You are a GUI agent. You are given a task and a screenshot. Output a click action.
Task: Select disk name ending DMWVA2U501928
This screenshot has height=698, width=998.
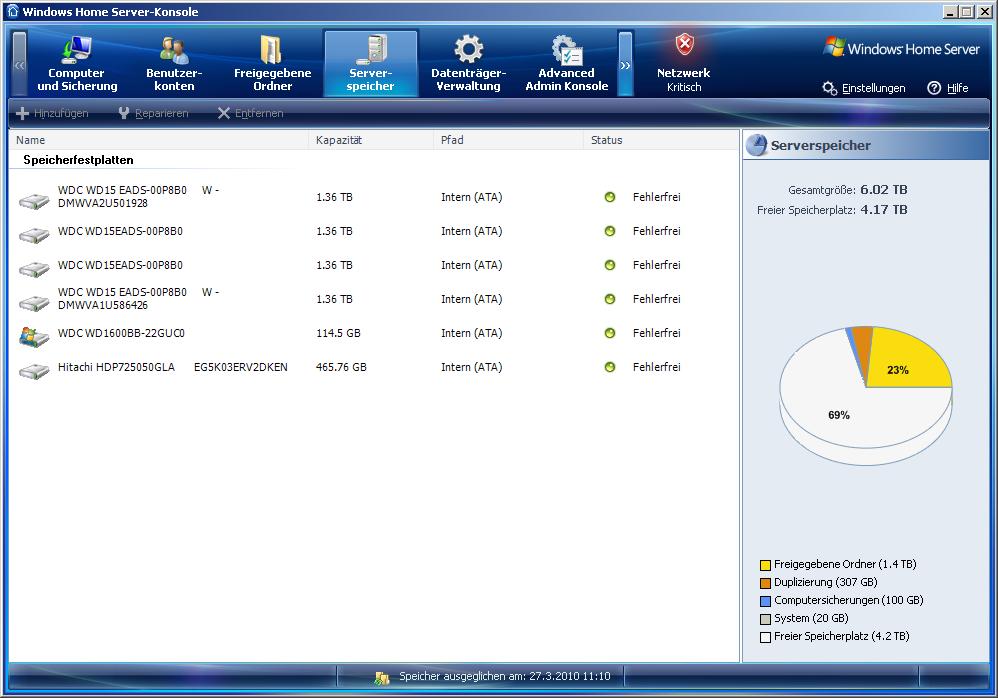click(x=139, y=197)
